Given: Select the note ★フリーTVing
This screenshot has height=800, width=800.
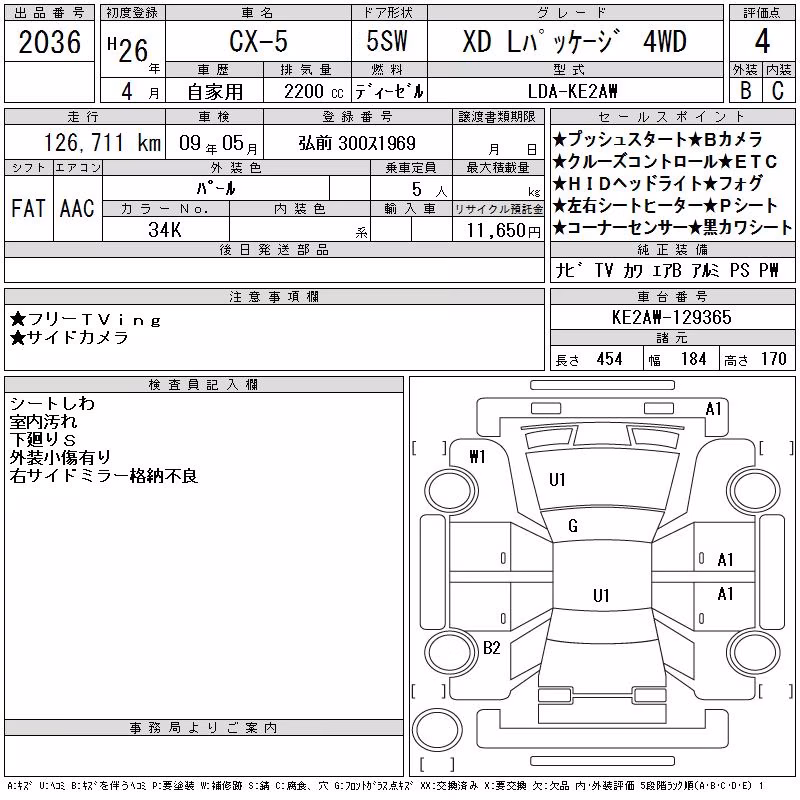Looking at the screenshot, I should [85, 320].
